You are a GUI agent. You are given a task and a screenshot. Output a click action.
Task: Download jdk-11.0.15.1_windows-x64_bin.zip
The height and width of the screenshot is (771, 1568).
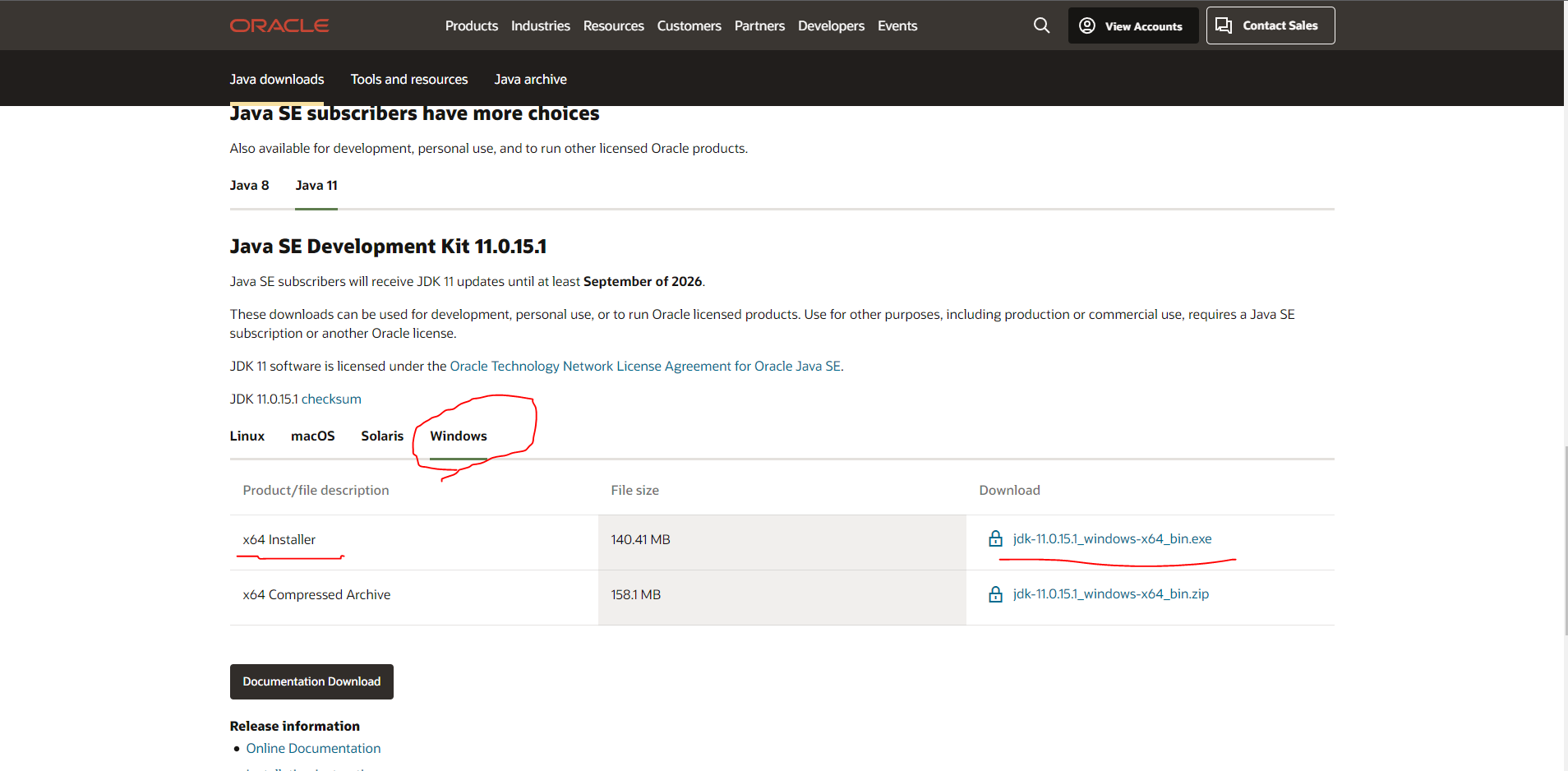1111,593
